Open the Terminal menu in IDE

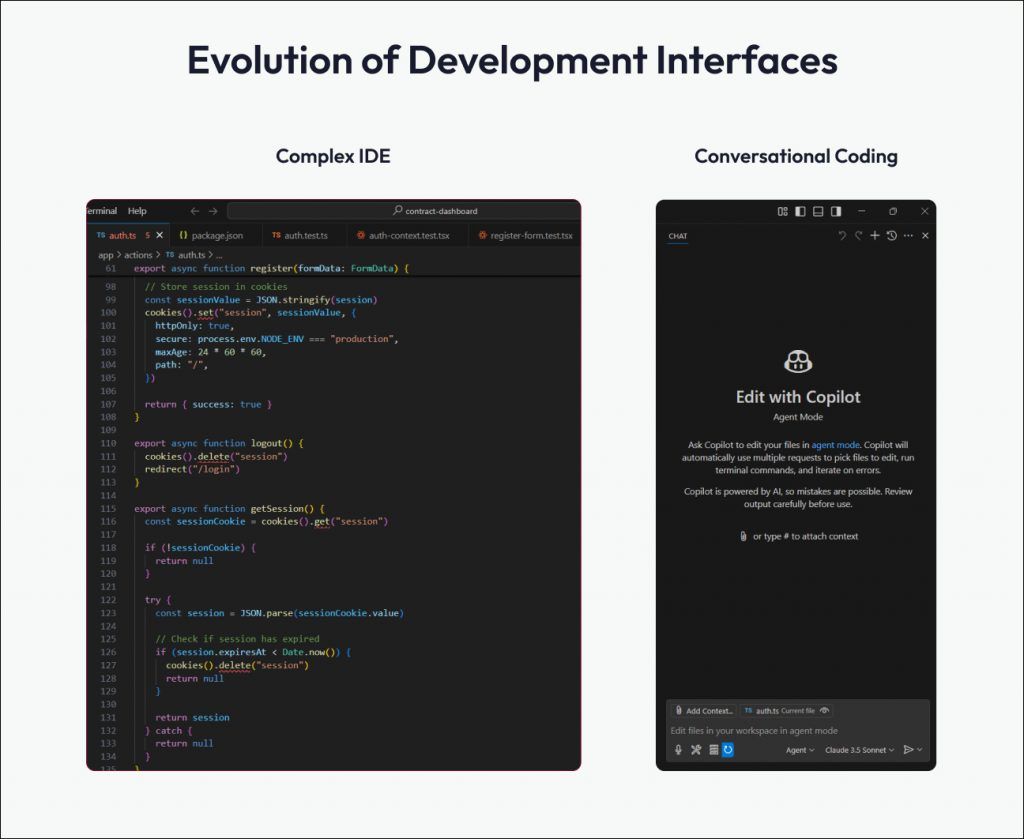(103, 211)
